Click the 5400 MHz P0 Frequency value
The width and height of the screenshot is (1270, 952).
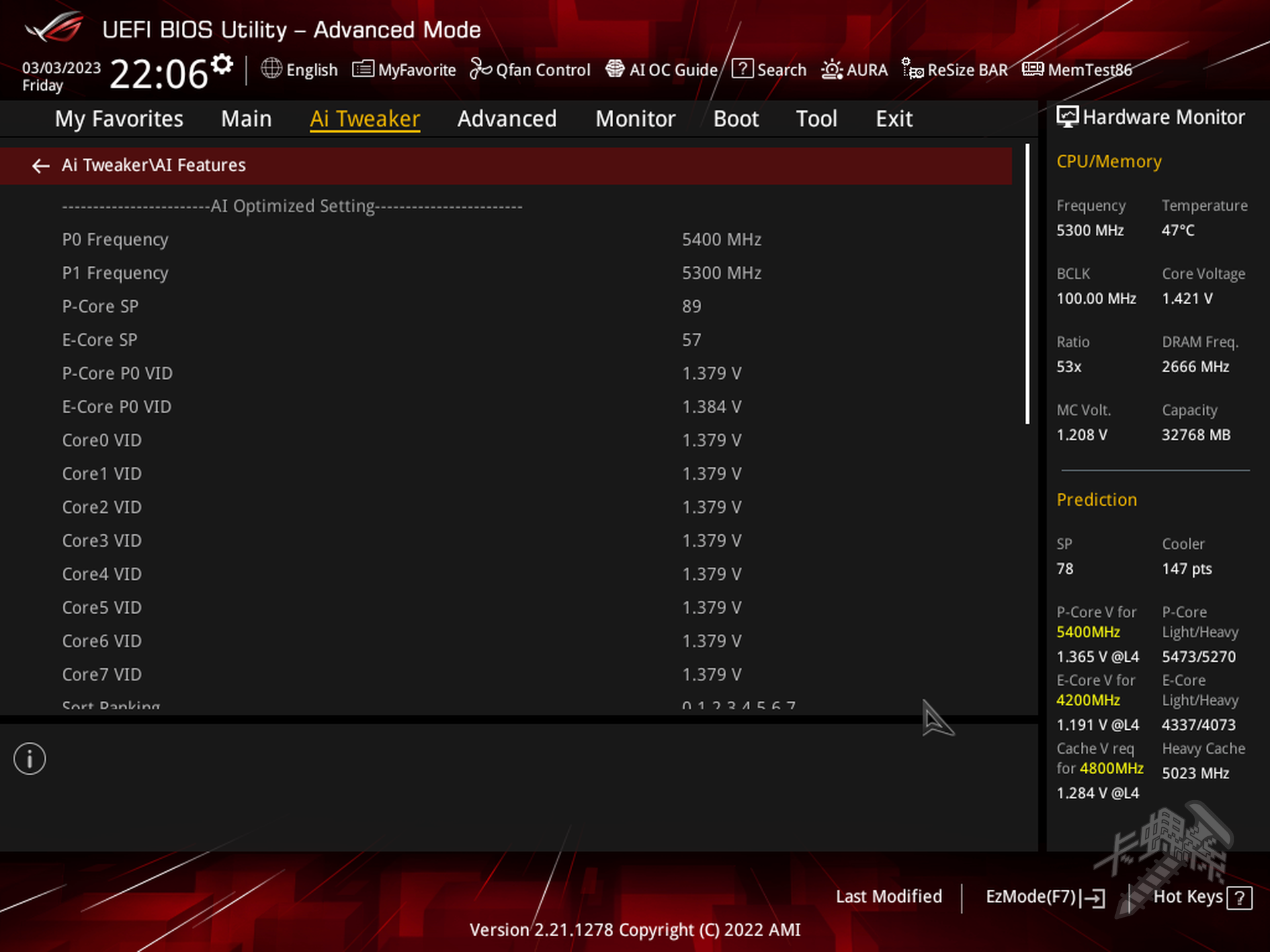coord(722,239)
